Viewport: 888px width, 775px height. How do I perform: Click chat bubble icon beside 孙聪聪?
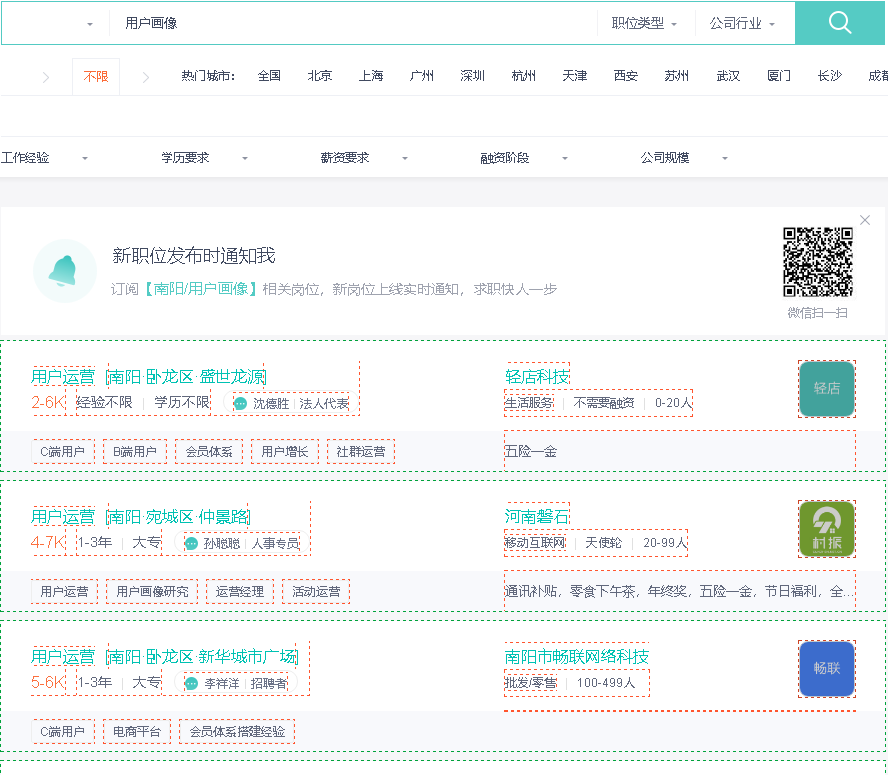(191, 543)
